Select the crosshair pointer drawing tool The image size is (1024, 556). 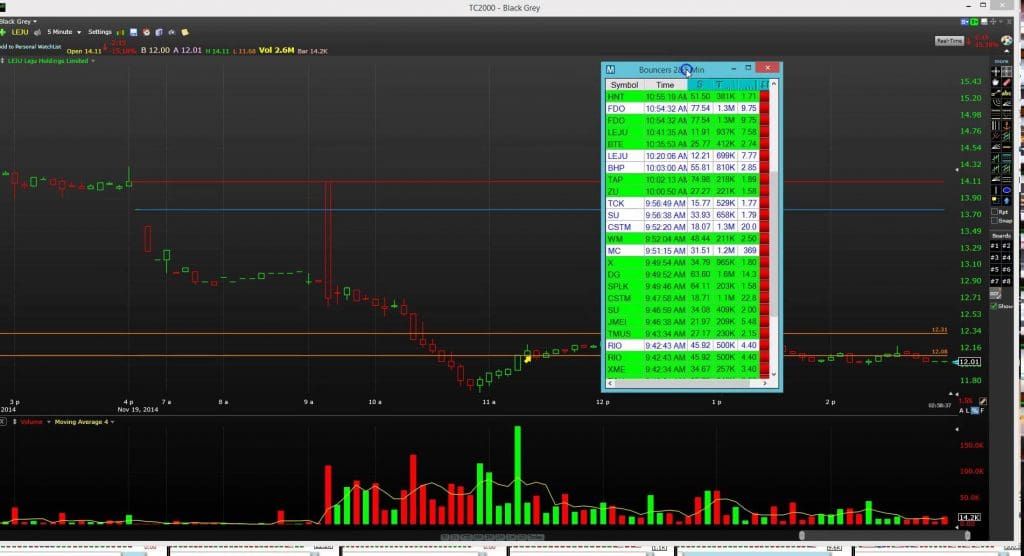click(x=996, y=71)
